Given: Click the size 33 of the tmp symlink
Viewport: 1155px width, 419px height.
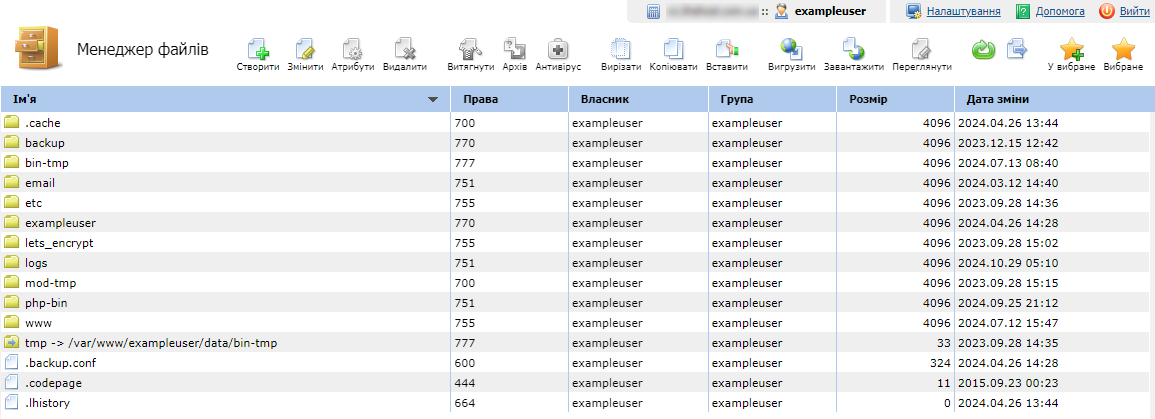Looking at the screenshot, I should [x=944, y=342].
